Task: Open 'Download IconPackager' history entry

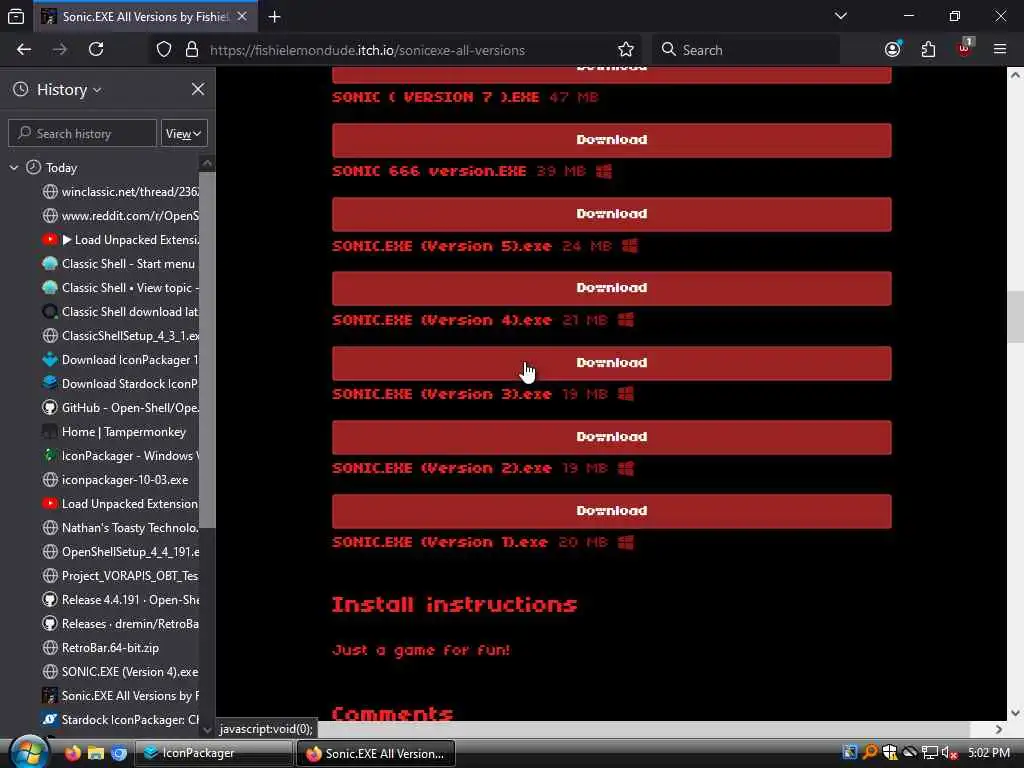Action: (x=121, y=360)
